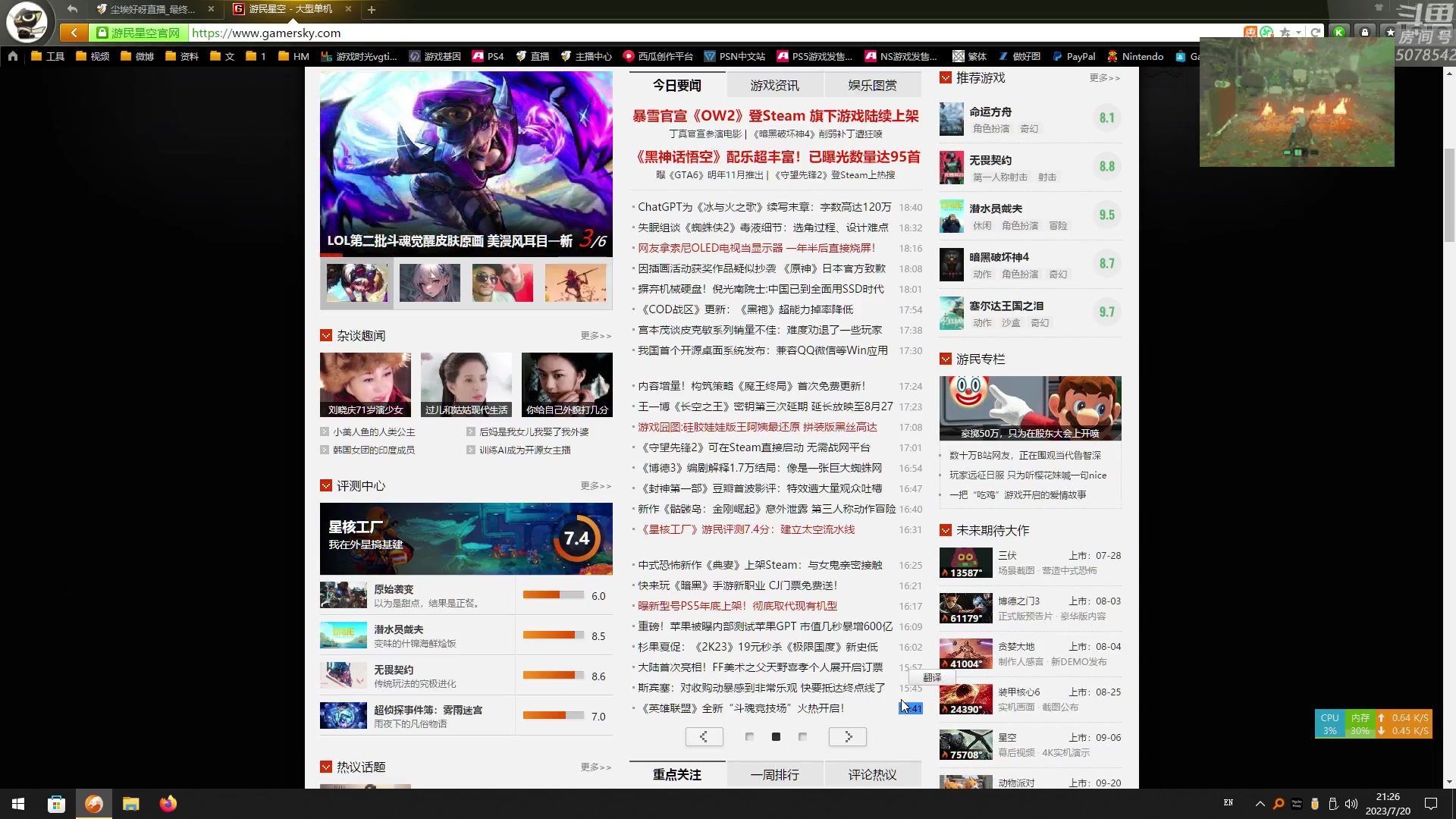This screenshot has width=1456, height=819.
Task: Open the 黑神话悟空 配乐 headline
Action: click(x=775, y=156)
